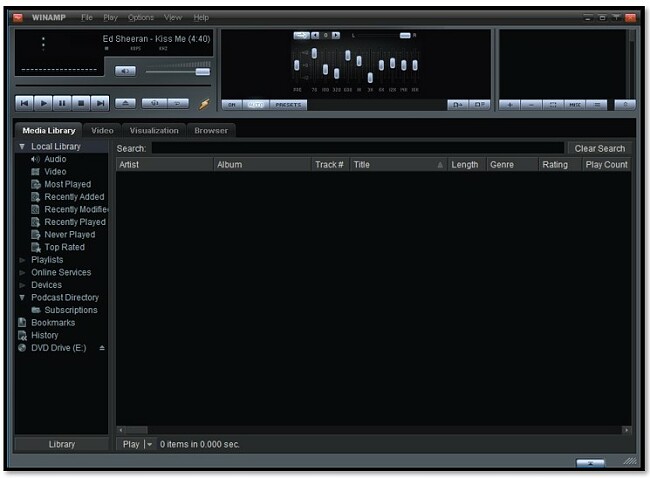Click the left arrow above the equalizer
This screenshot has height=478, width=650.
tap(315, 36)
